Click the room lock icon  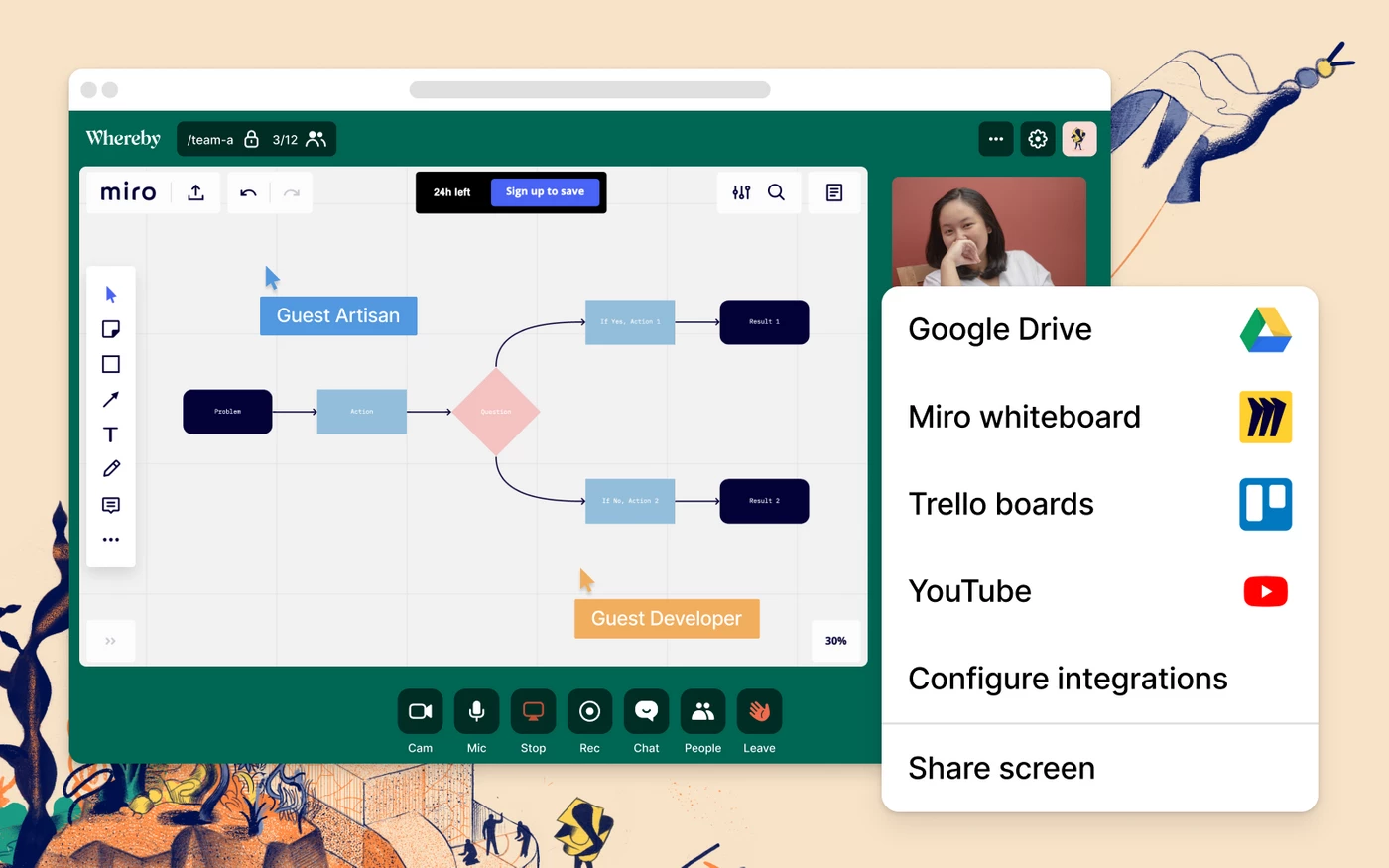point(252,139)
